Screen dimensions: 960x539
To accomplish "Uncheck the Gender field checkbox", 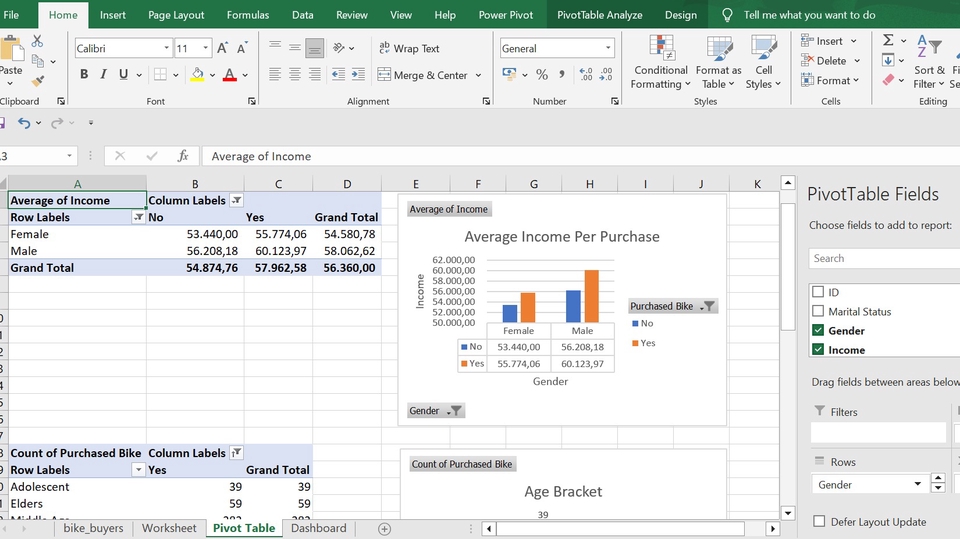I will [818, 330].
